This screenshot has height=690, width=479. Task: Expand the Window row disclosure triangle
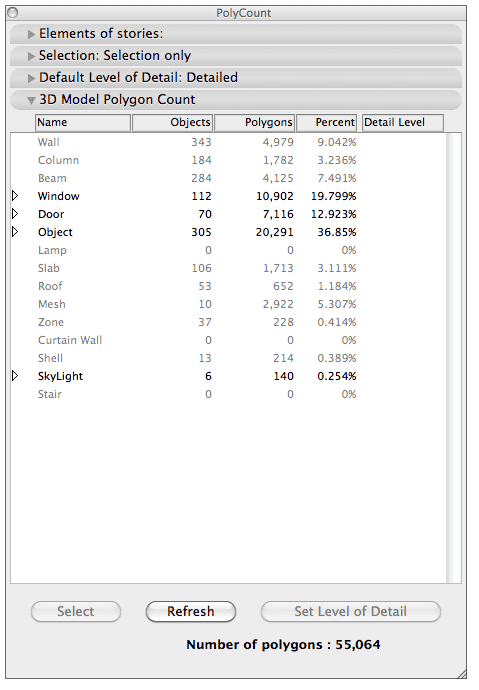click(x=15, y=195)
